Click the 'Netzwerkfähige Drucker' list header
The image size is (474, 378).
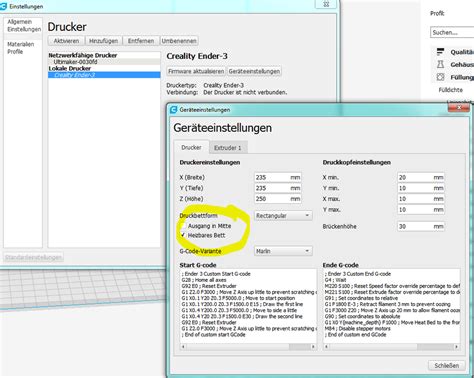[83, 55]
